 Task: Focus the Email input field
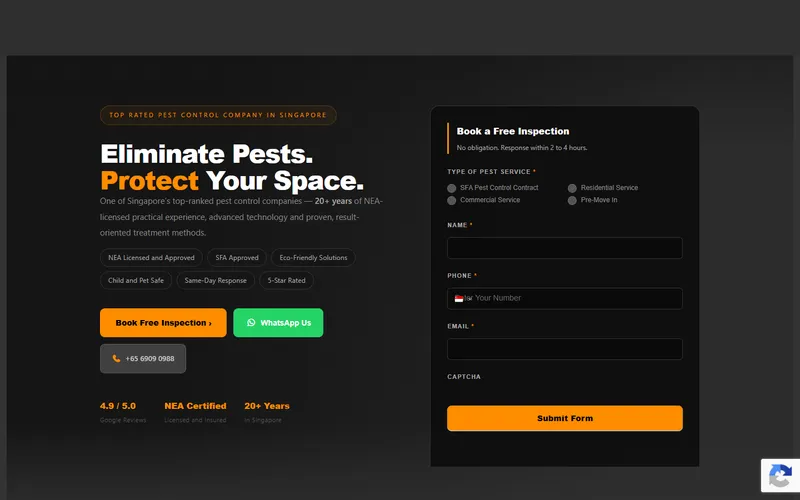pos(565,349)
